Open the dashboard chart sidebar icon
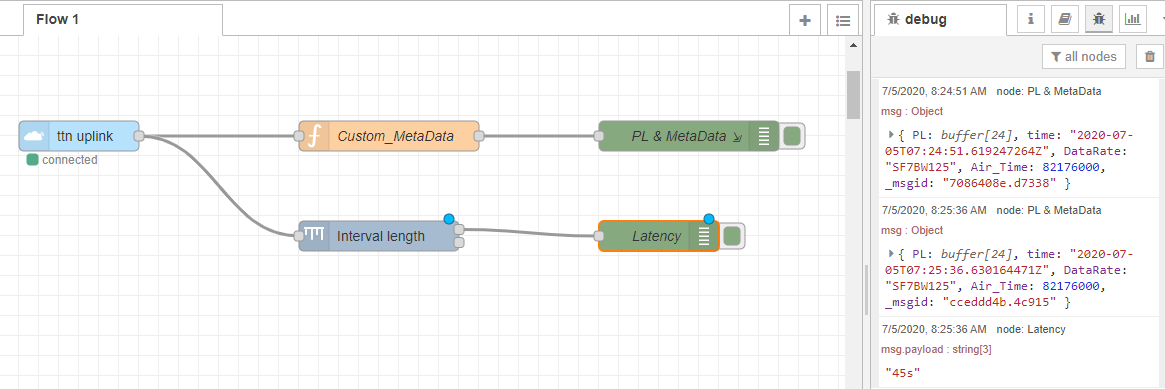Image resolution: width=1165 pixels, height=389 pixels. 1133,19
